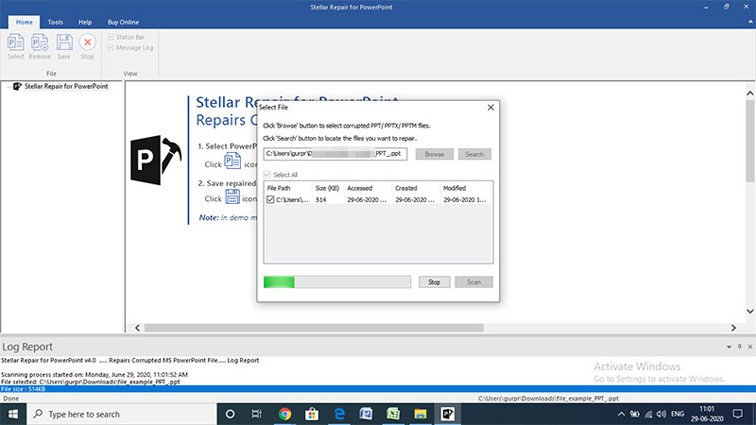756x425 pixels.
Task: Open Google Chrome from the taskbar
Action: pos(285,414)
